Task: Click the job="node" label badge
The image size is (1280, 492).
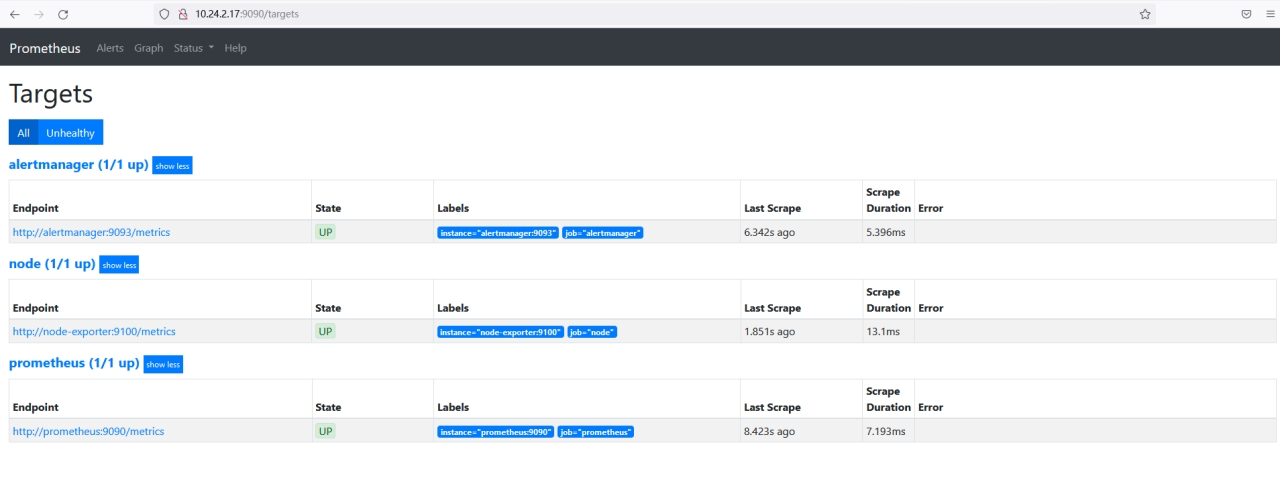Action: pyautogui.click(x=592, y=332)
